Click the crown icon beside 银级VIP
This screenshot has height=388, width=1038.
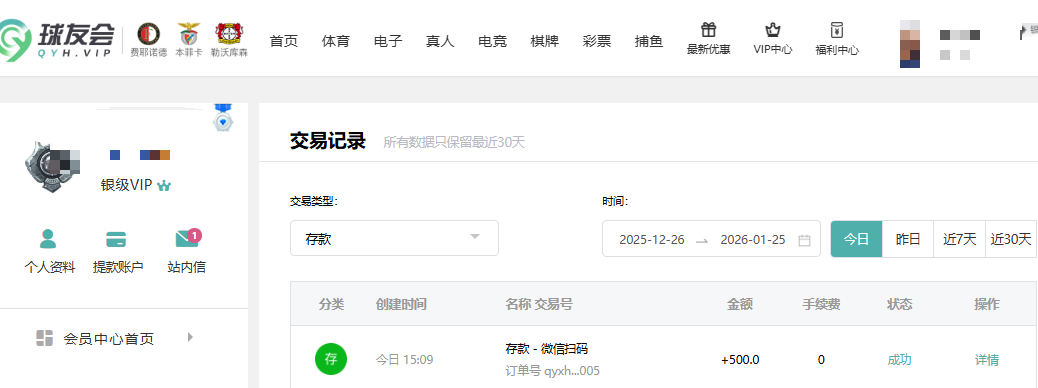coord(164,186)
